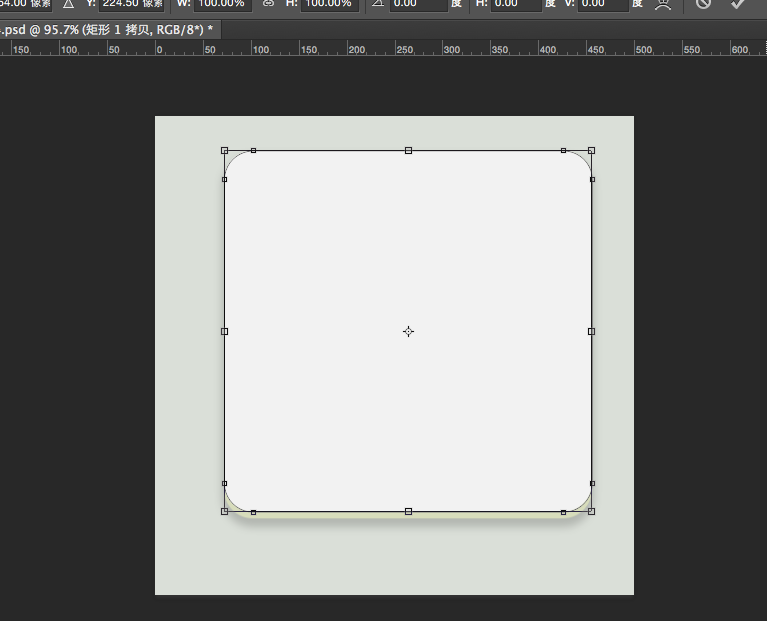Click the rotation angle field
Image resolution: width=767 pixels, height=621 pixels.
coord(418,4)
